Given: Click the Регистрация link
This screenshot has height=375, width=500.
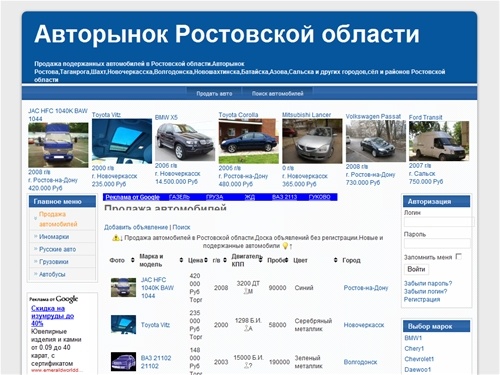Looking at the screenshot, I should [422, 299].
